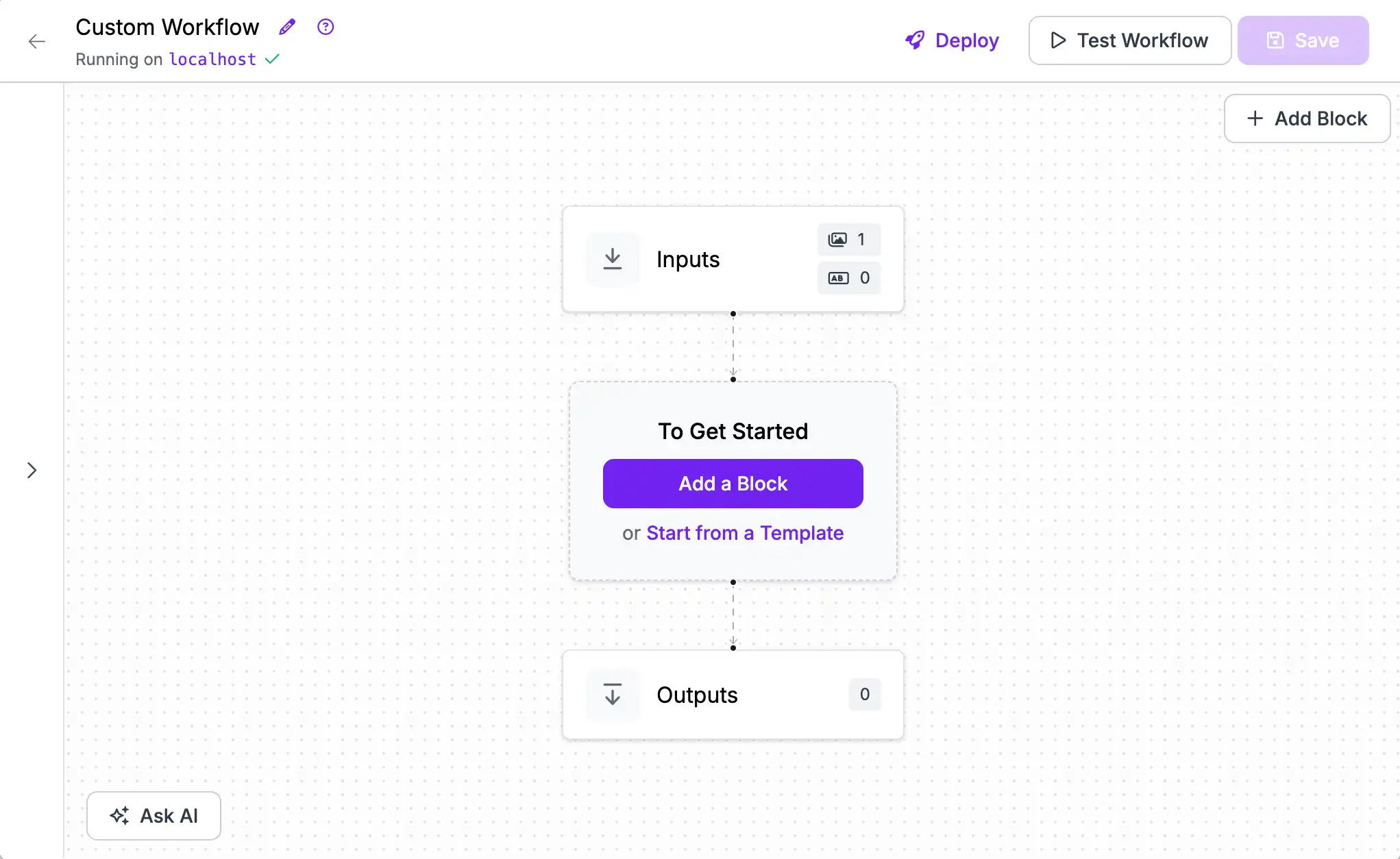Click the Add Block purple button
The width and height of the screenshot is (1400, 859).
pos(733,484)
